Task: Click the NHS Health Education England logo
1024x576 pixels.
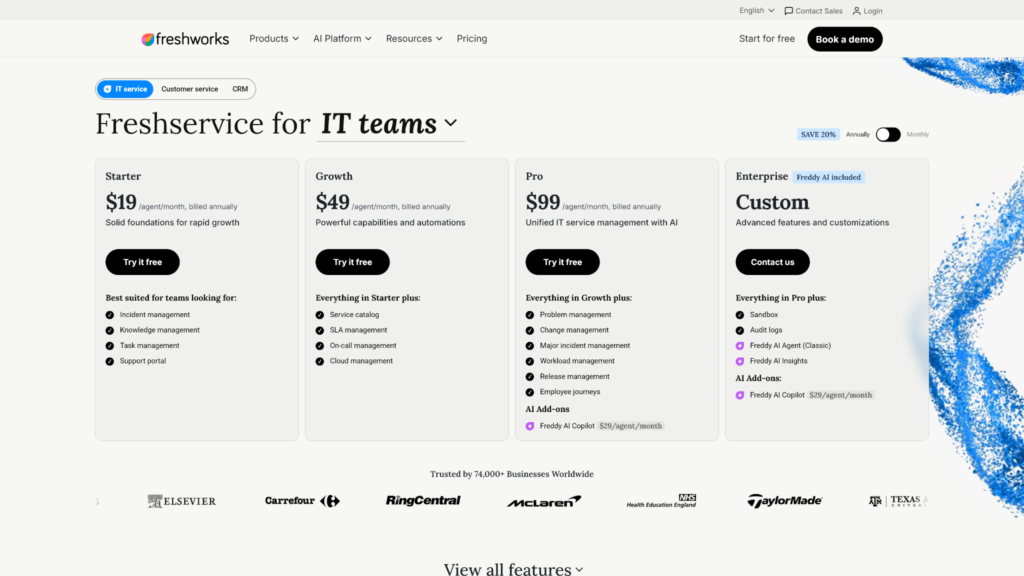Action: 662,501
